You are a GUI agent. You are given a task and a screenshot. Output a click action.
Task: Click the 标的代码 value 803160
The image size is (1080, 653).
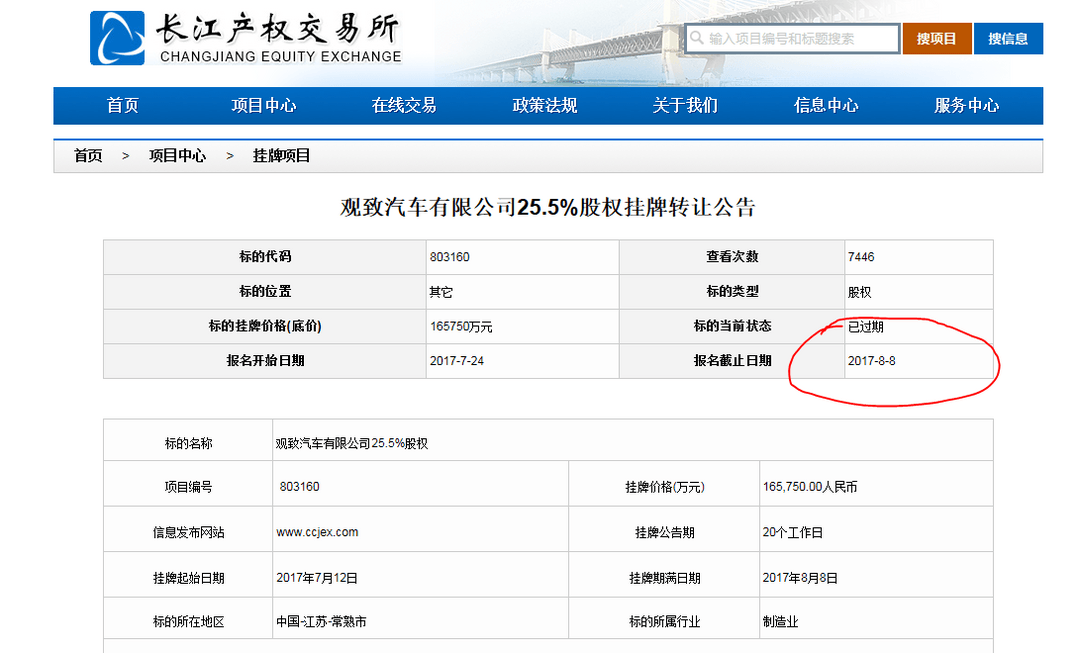[x=450, y=257]
